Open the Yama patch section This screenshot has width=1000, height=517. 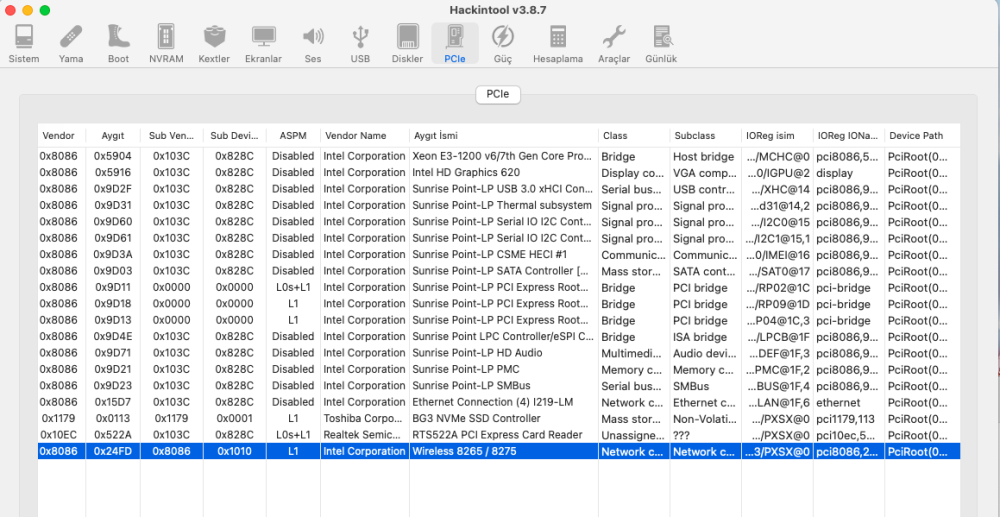[x=71, y=43]
